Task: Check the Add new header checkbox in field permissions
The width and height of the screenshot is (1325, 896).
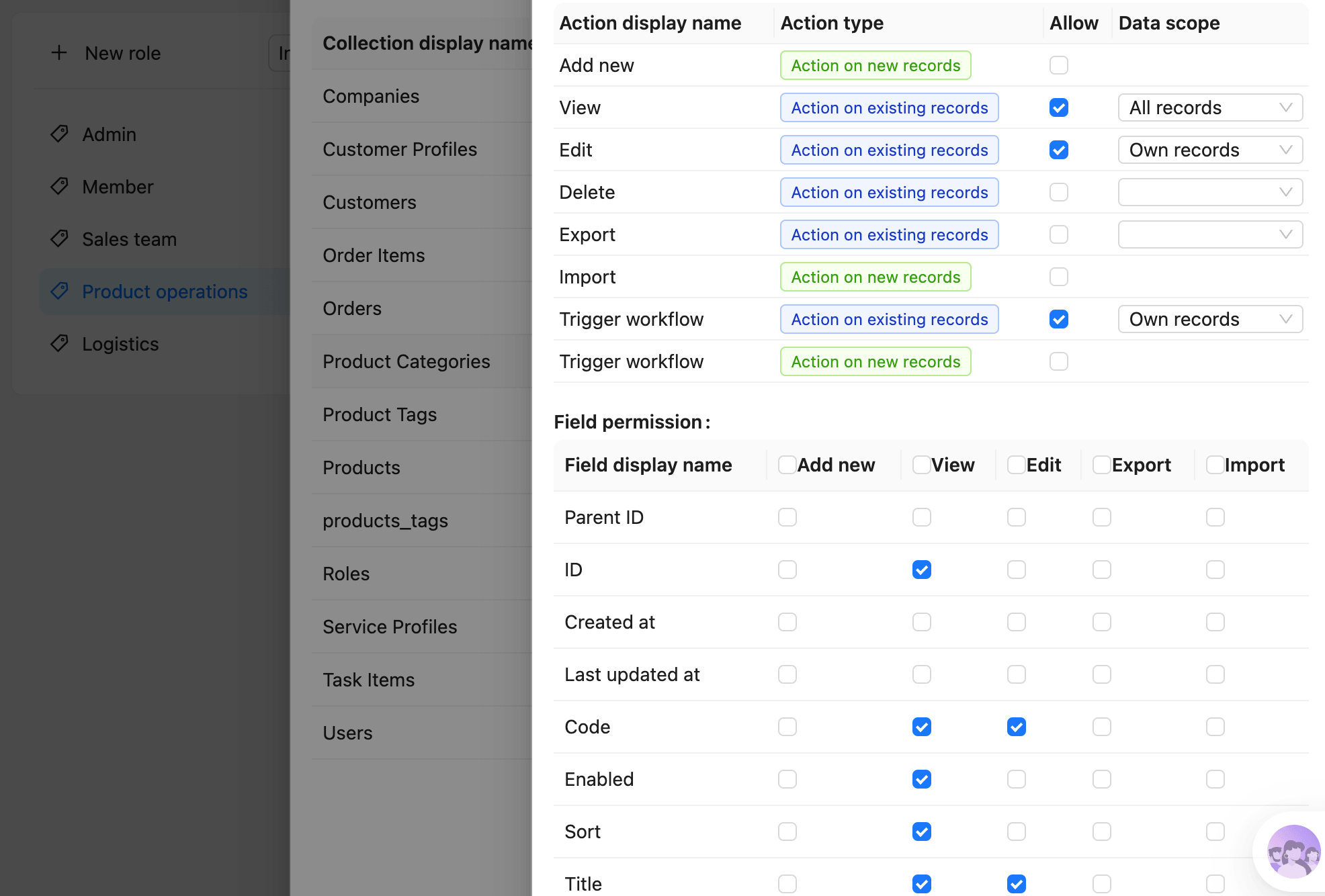Action: click(786, 464)
